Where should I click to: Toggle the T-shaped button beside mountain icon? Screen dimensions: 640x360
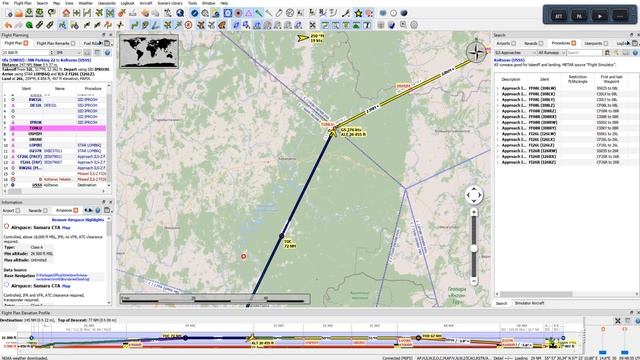click(x=367, y=25)
